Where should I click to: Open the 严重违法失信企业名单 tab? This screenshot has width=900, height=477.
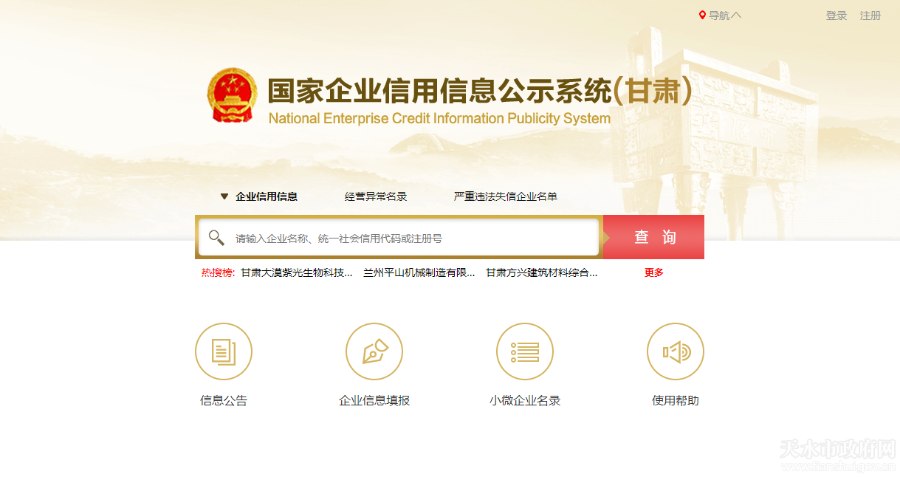[x=505, y=197]
